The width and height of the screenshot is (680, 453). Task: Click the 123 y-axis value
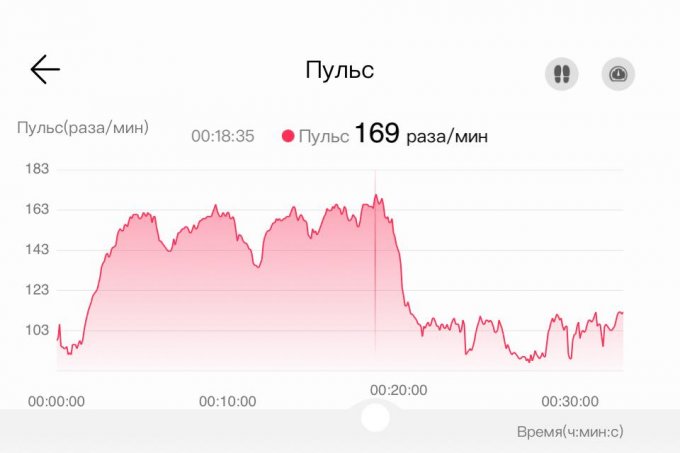pyautogui.click(x=39, y=290)
